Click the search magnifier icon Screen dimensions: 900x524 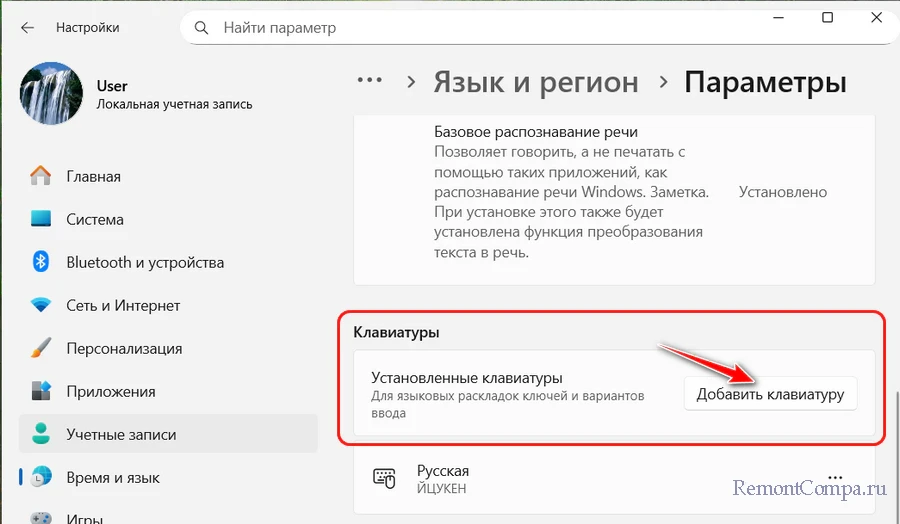click(x=203, y=28)
